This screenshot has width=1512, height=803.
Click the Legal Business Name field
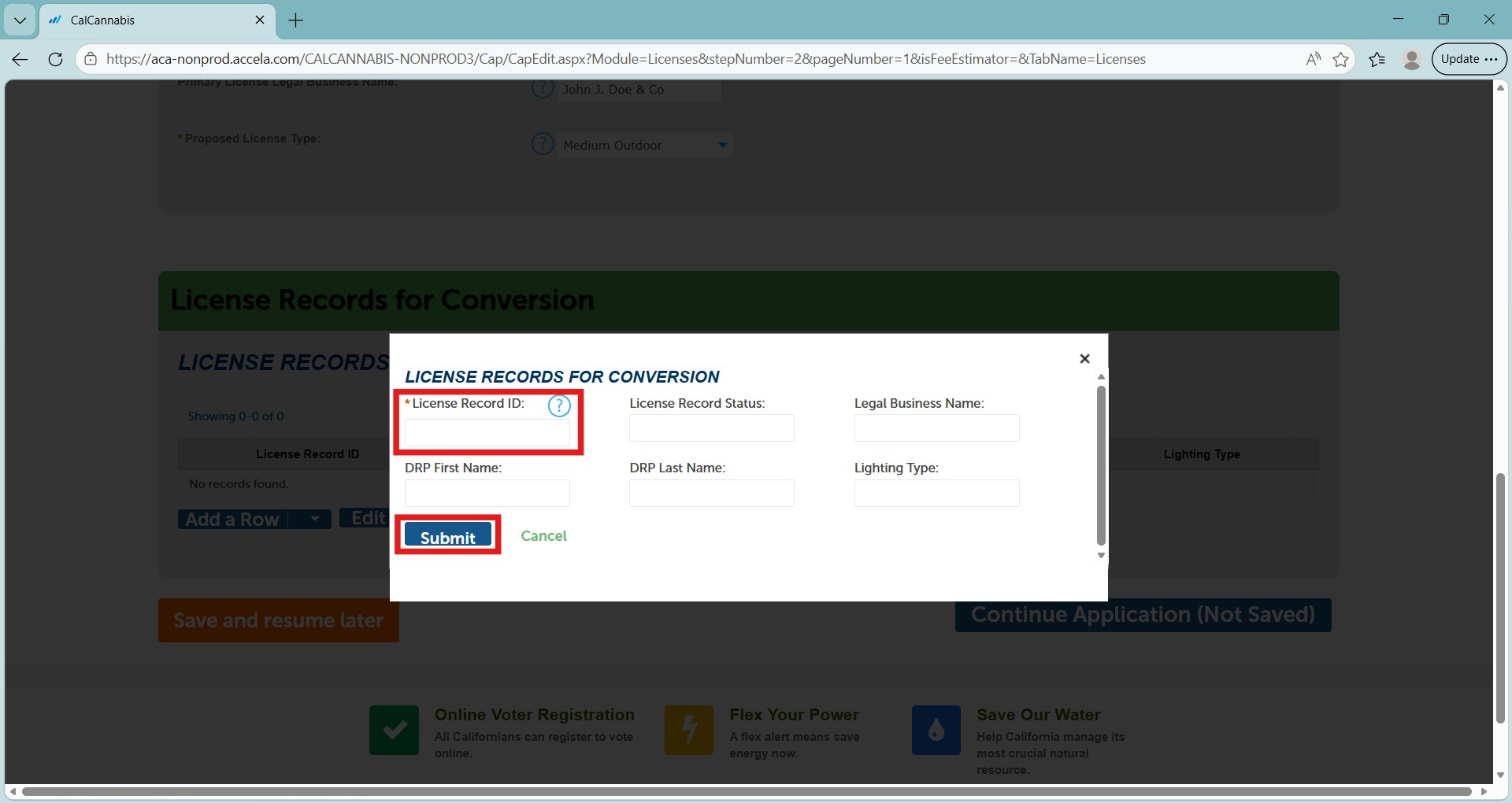pos(936,427)
